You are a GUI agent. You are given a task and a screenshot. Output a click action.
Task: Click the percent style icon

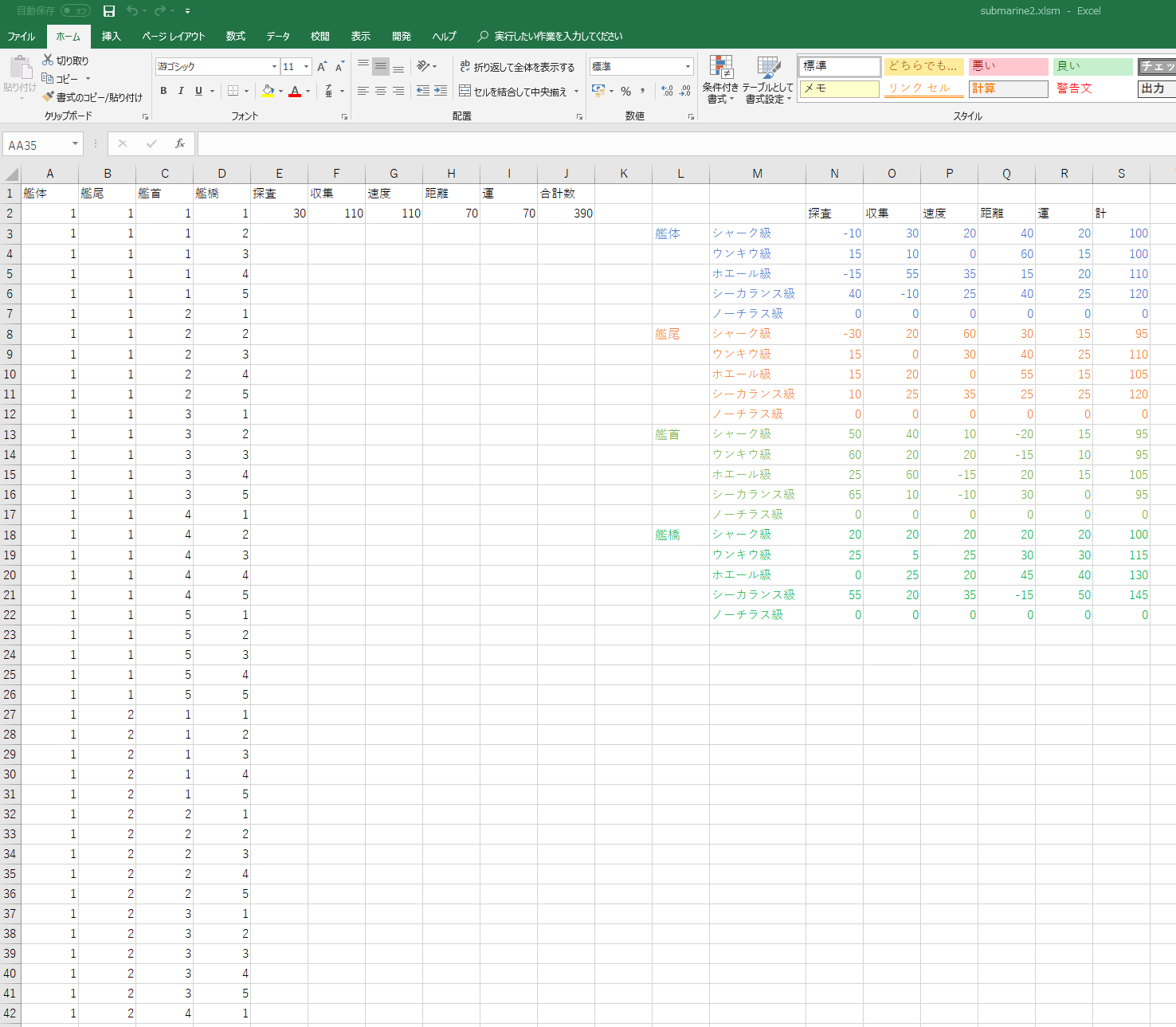(625, 91)
